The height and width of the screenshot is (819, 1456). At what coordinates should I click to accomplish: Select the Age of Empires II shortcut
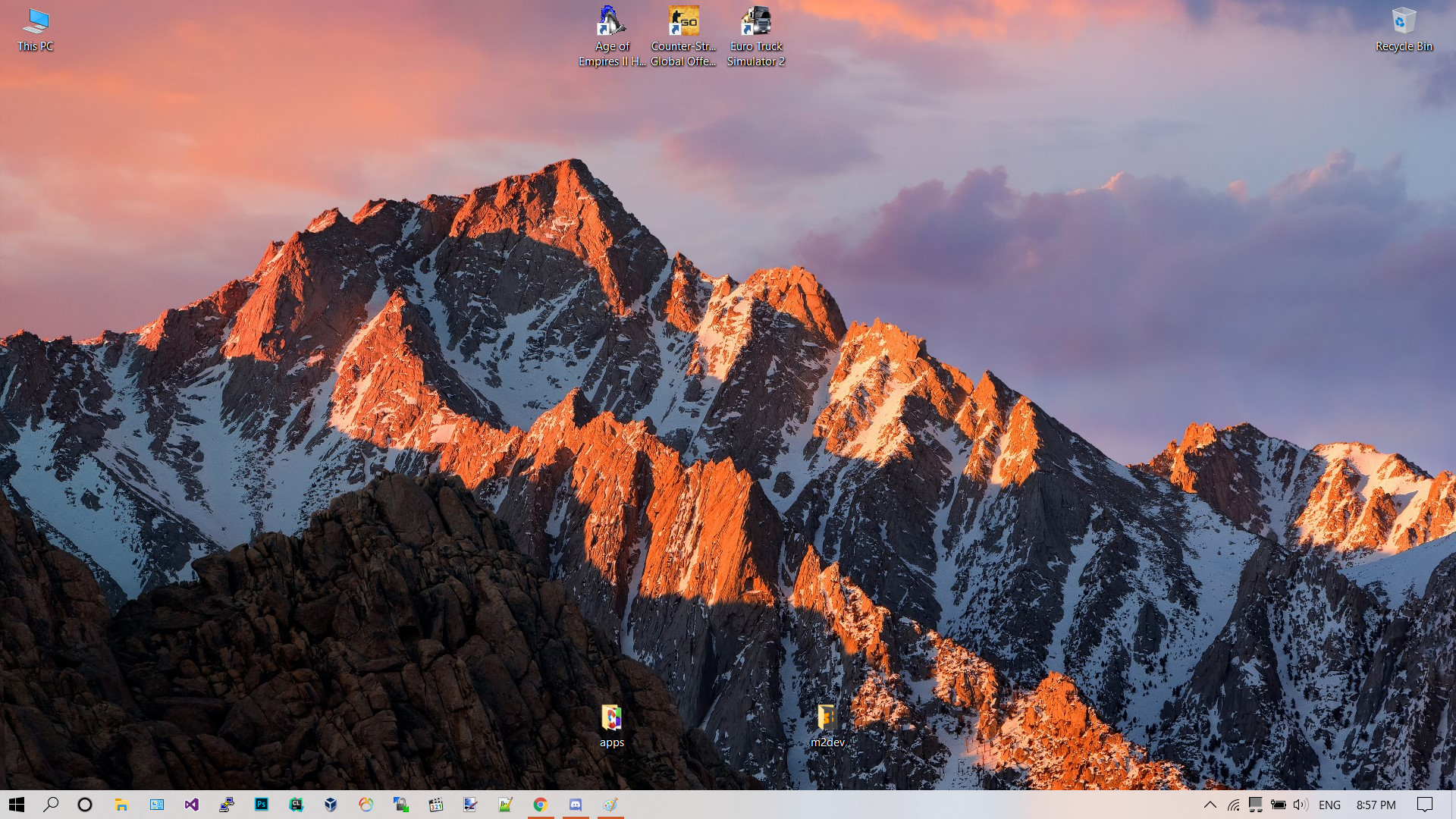(612, 36)
